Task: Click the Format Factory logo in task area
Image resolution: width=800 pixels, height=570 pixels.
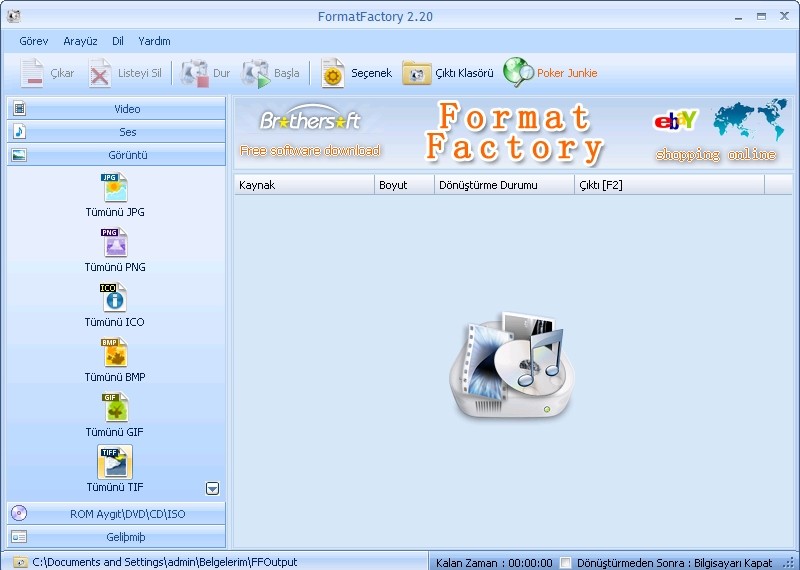Action: [x=513, y=366]
